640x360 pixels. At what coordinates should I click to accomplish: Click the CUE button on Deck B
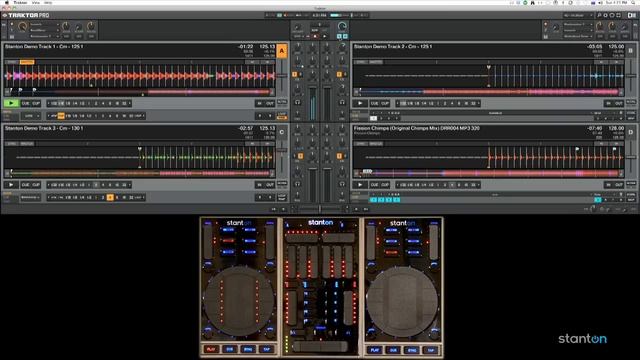click(374, 104)
